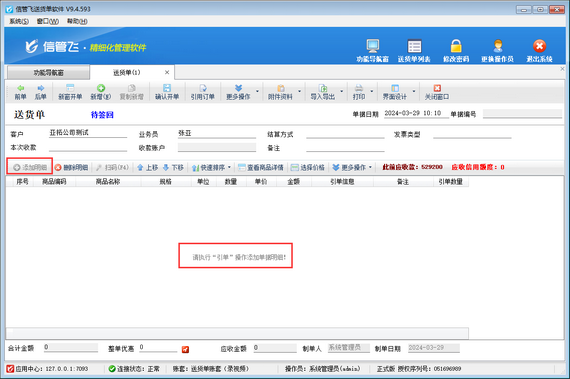Switch to the 功能导航窗 tab
This screenshot has height=379, width=570.
48,73
